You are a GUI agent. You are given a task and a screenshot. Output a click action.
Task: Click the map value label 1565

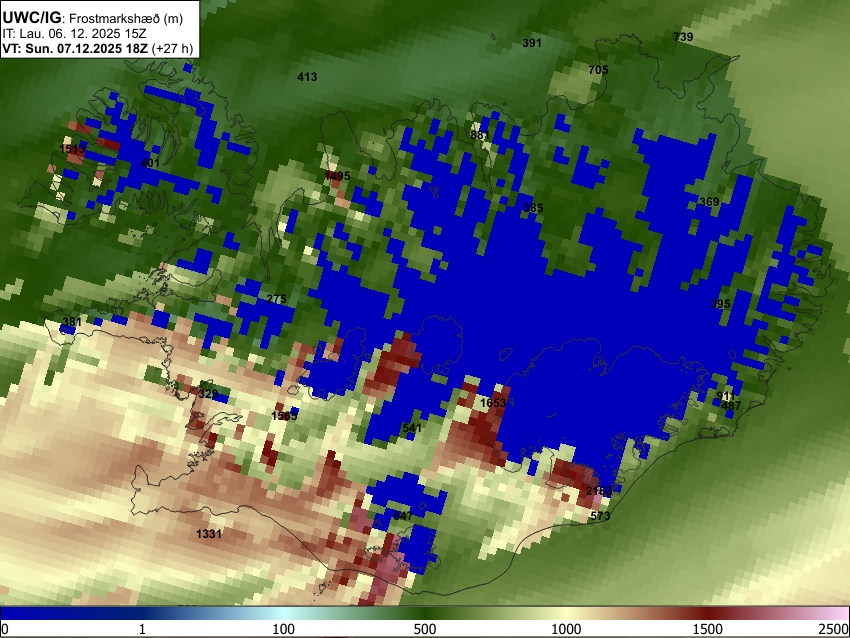284,416
